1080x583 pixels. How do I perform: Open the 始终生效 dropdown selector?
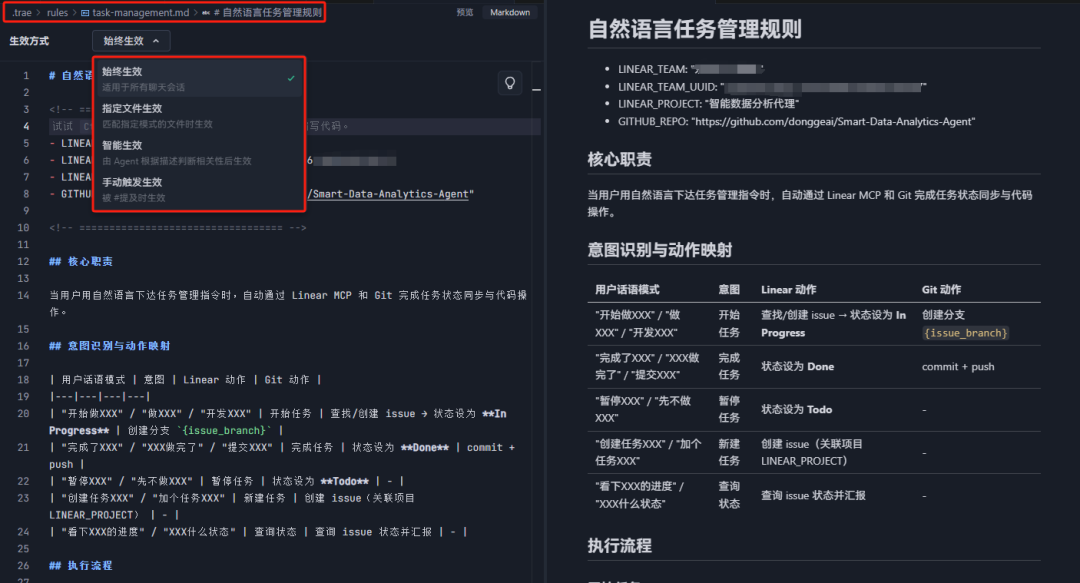pos(131,41)
